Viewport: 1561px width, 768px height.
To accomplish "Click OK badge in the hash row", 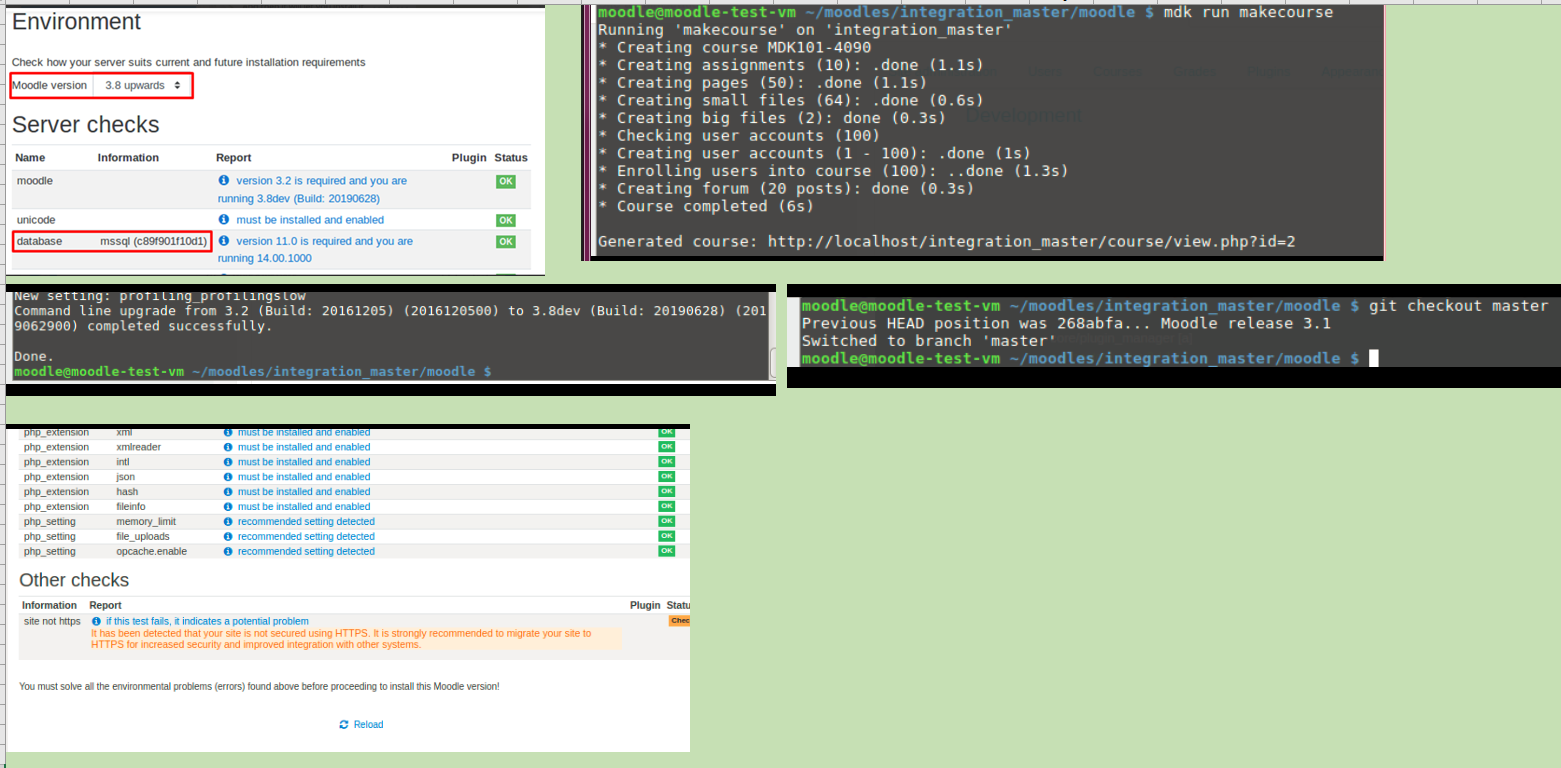I will (666, 492).
